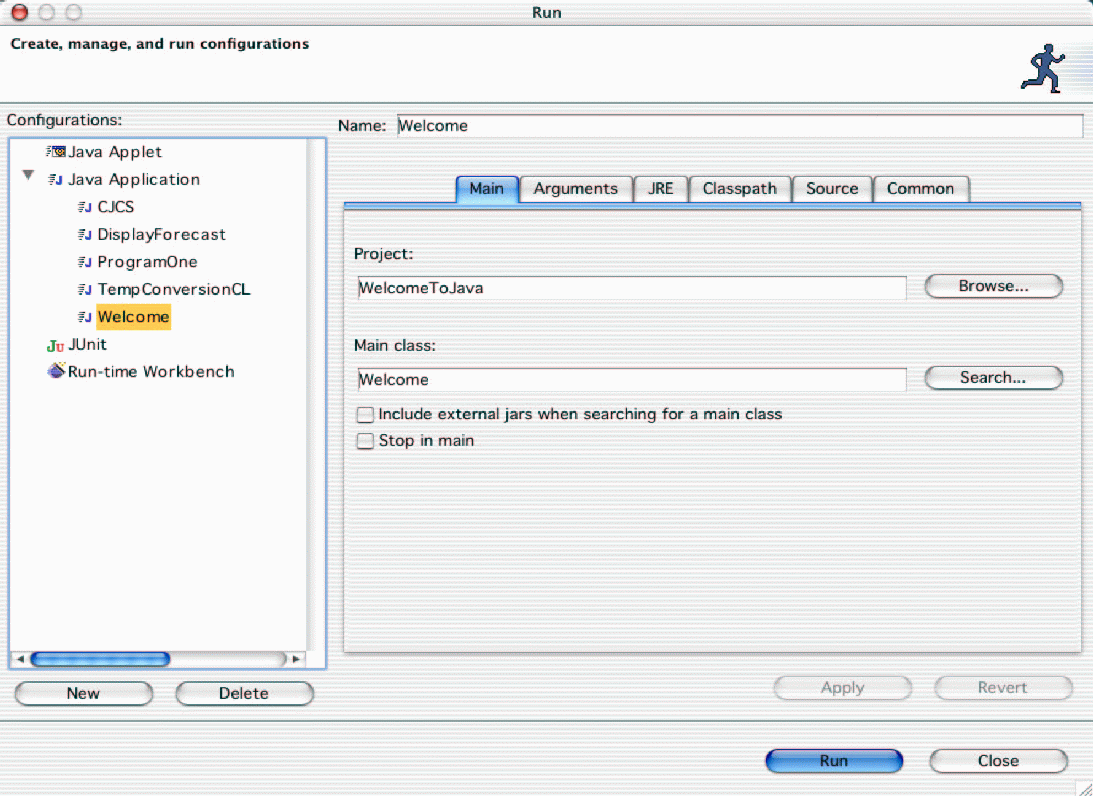1093x796 pixels.
Task: Click the New configuration button
Action: [84, 693]
